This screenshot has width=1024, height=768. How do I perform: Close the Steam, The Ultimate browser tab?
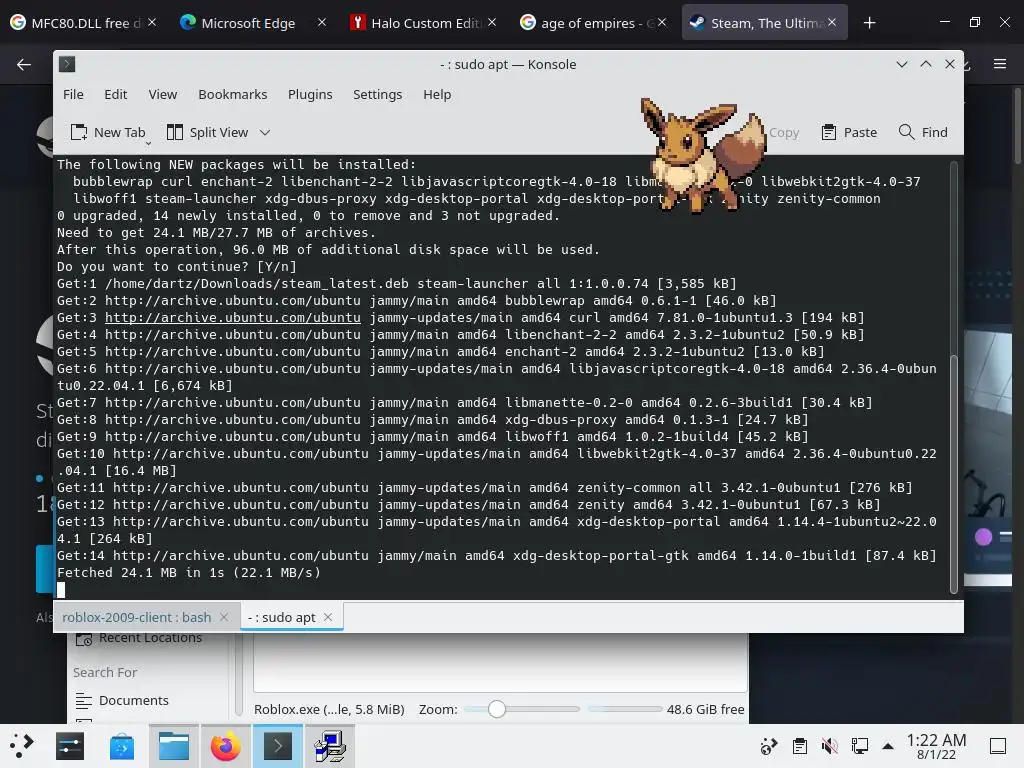click(832, 22)
